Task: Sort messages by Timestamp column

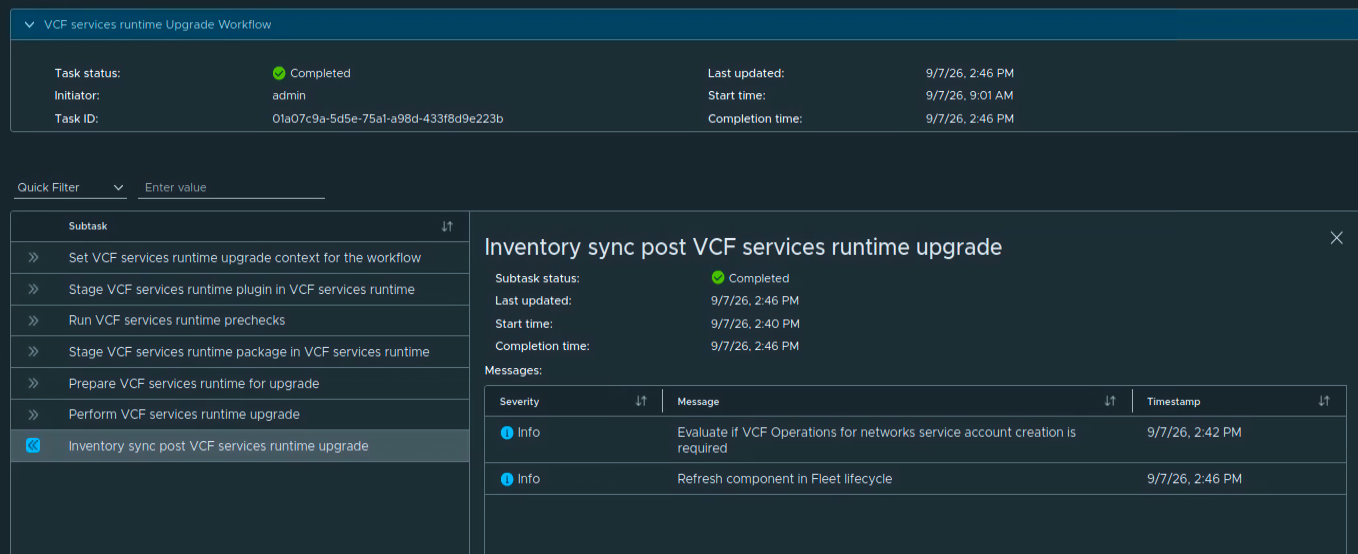Action: (1324, 401)
